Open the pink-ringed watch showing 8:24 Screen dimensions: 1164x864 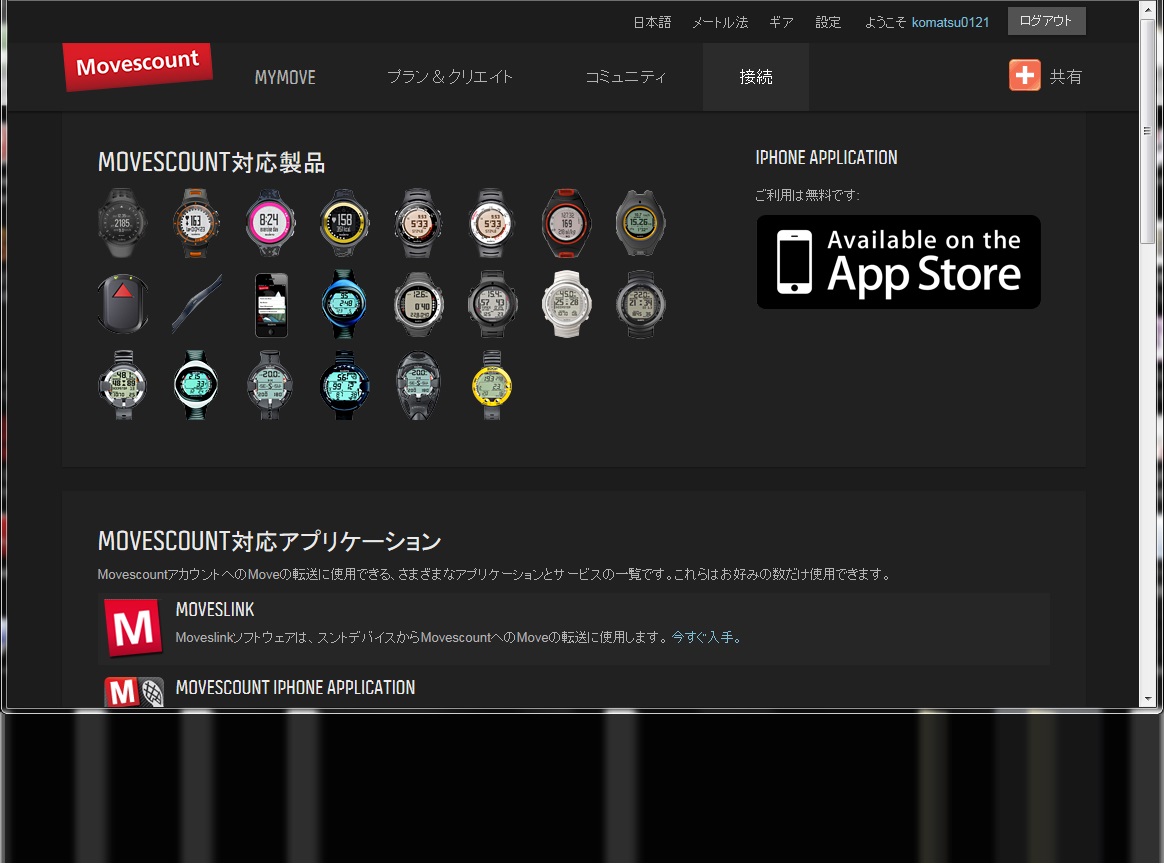point(270,223)
